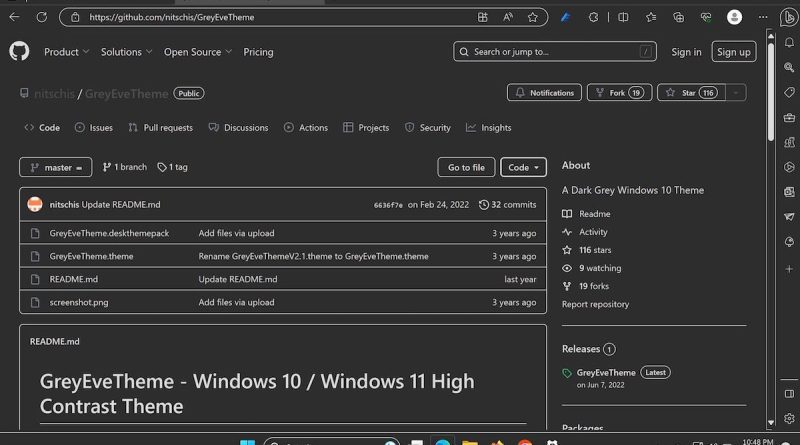This screenshot has height=445, width=800.
Task: Click the Notifications button
Action: tap(544, 93)
